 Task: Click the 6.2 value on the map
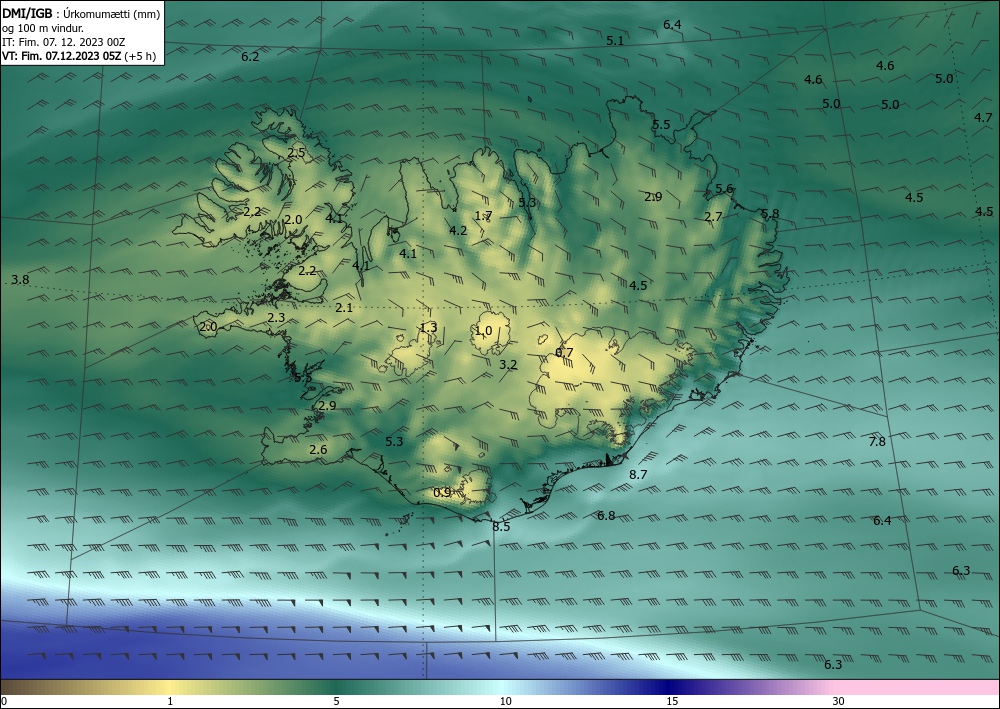tap(250, 57)
